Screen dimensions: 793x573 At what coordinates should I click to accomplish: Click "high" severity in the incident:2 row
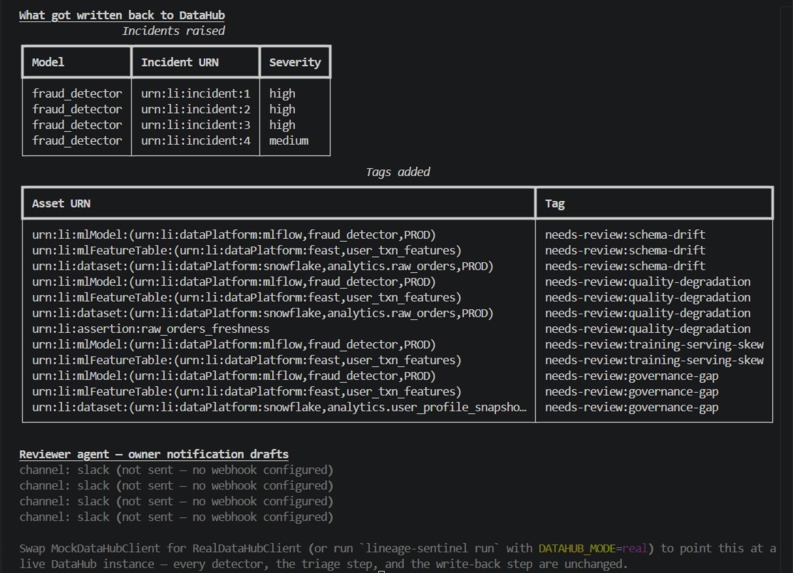[282, 109]
